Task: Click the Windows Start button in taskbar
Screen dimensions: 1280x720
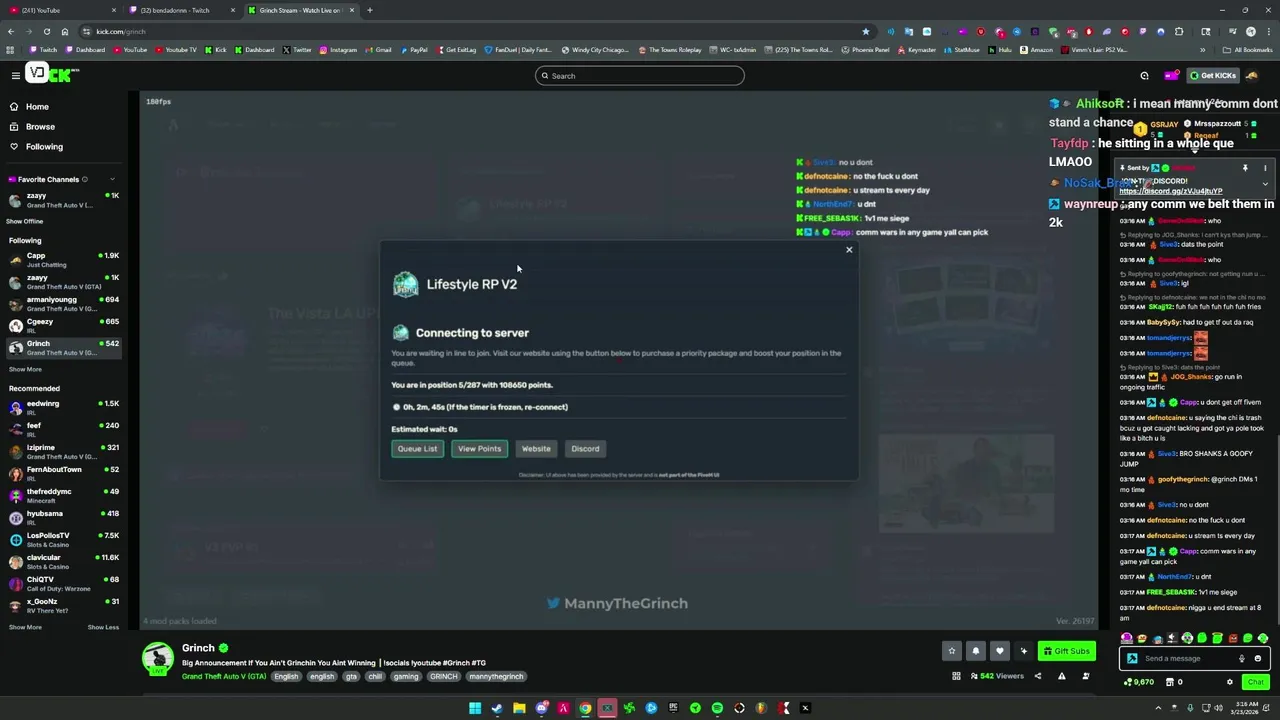Action: 475,708
